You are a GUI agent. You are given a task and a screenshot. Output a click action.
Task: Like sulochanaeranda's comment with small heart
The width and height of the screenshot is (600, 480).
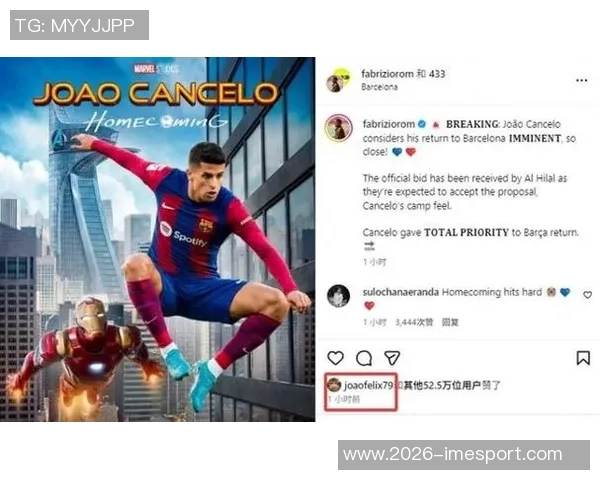[x=587, y=295]
